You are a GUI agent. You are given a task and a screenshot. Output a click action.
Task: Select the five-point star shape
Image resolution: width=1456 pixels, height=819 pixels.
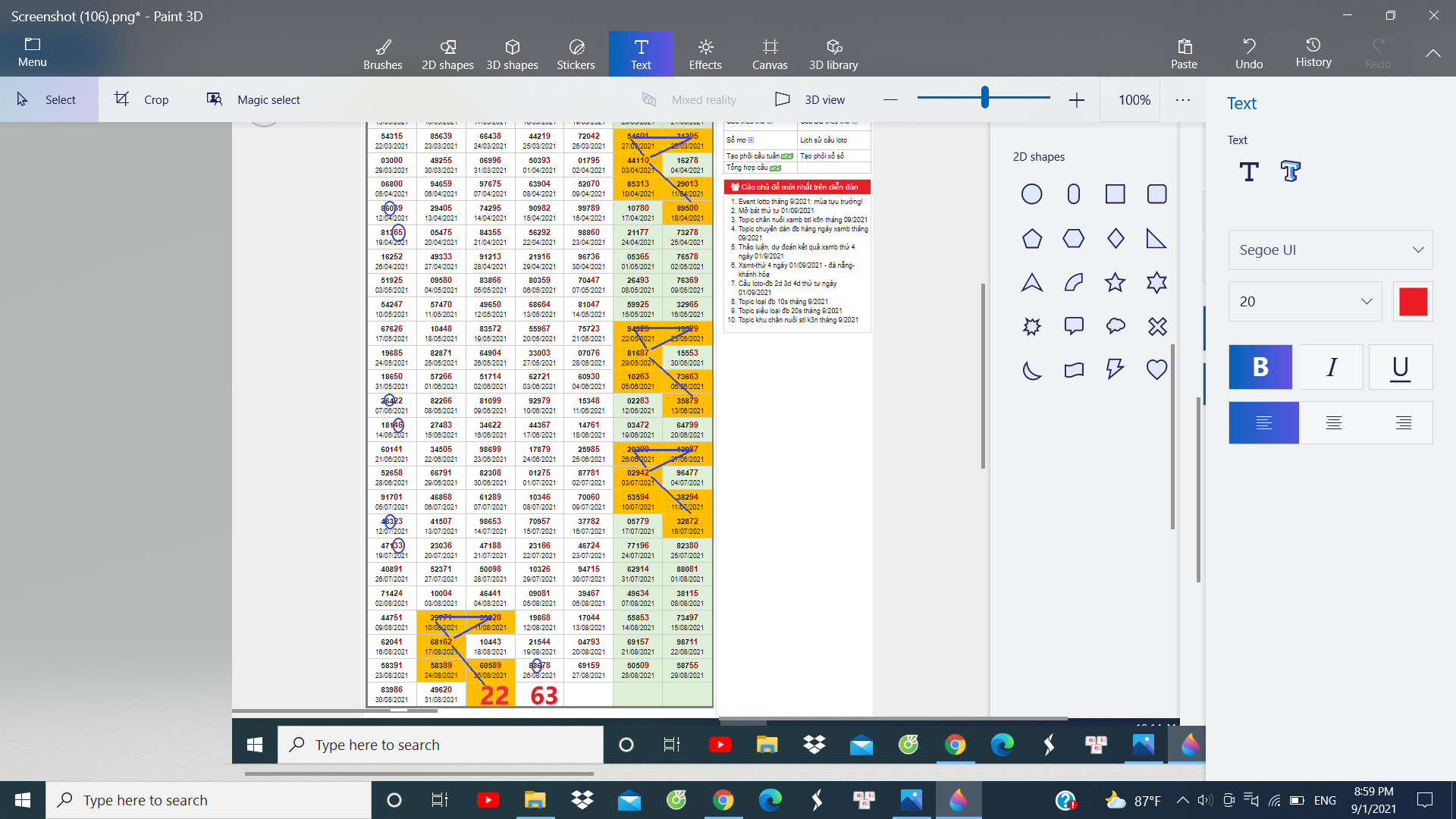point(1115,283)
